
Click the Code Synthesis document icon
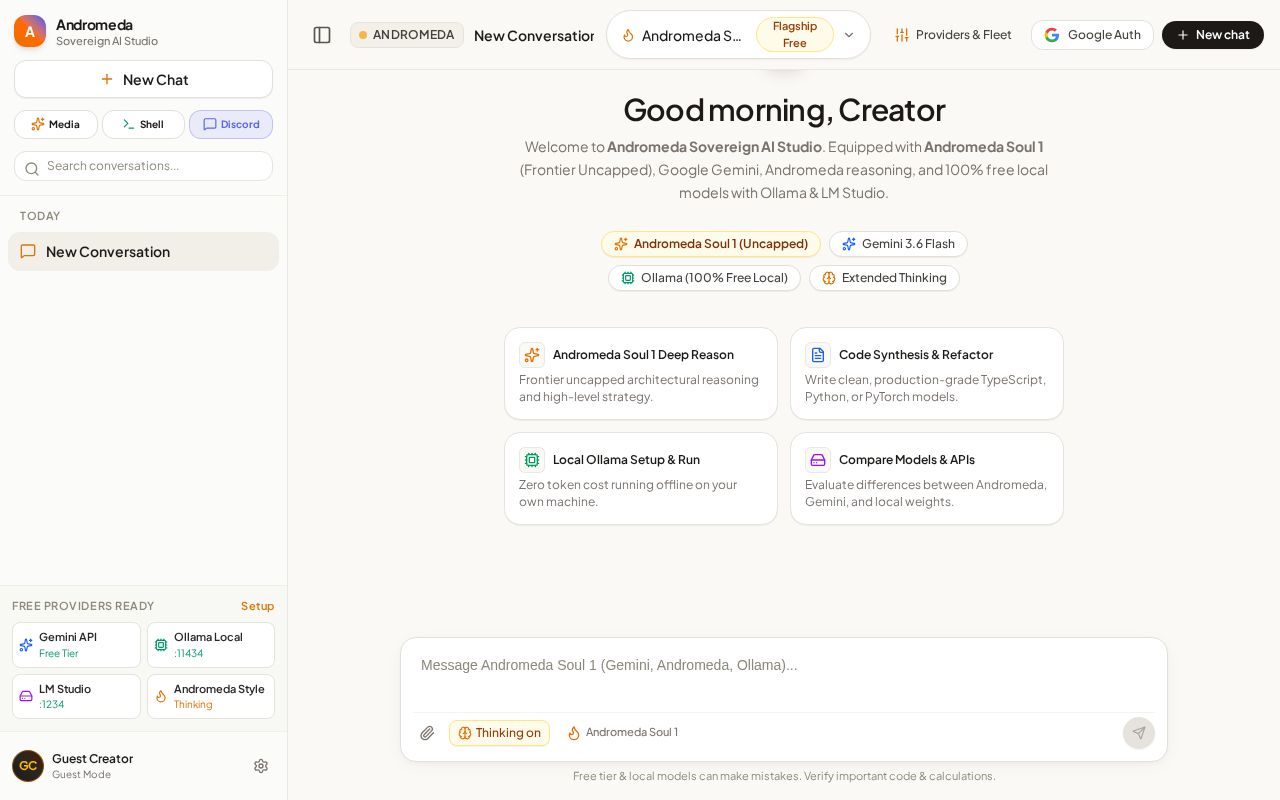click(818, 355)
